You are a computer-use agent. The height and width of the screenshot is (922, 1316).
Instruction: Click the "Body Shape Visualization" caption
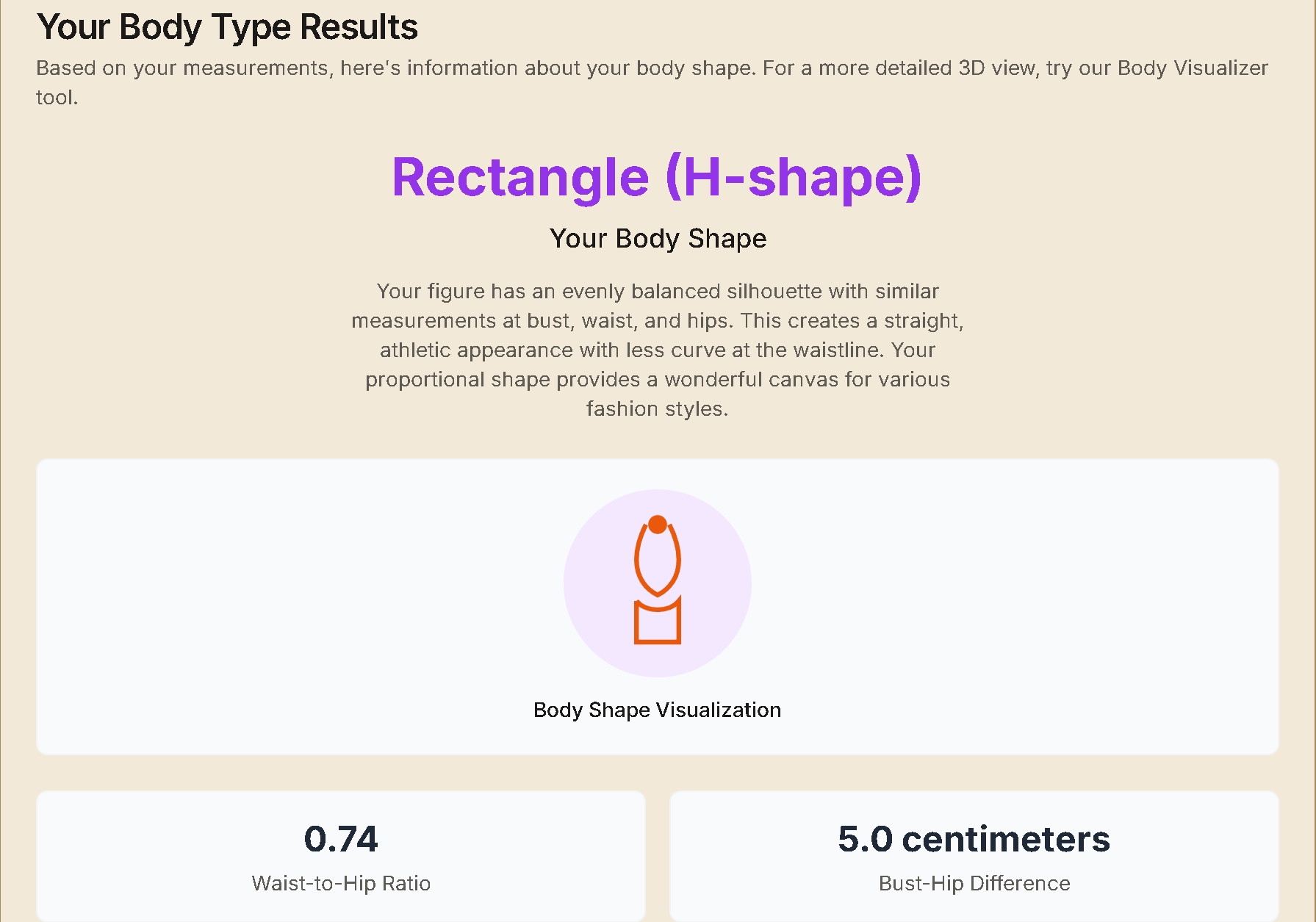[657, 710]
